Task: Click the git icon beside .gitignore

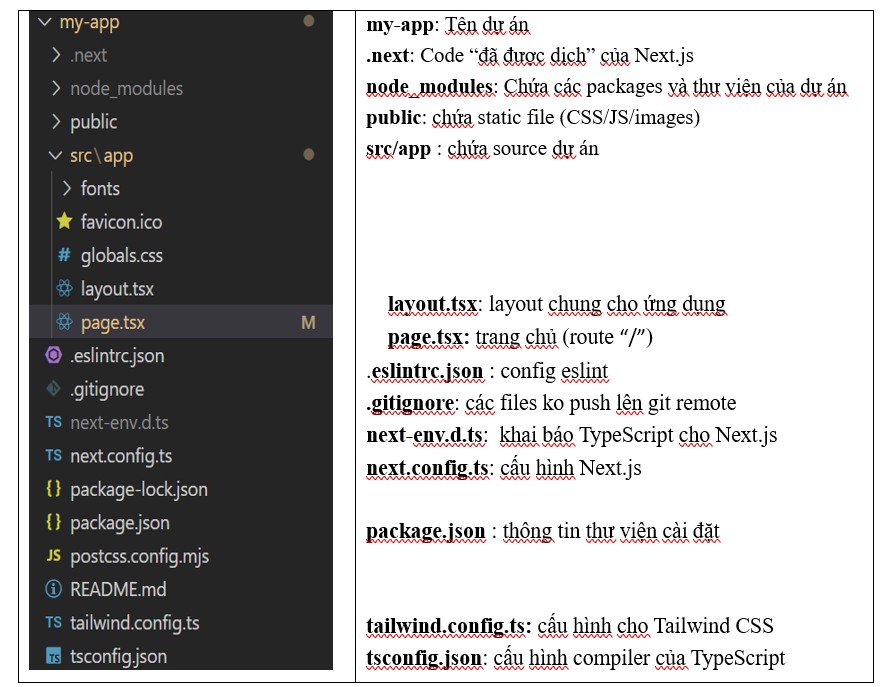Action: [x=53, y=389]
